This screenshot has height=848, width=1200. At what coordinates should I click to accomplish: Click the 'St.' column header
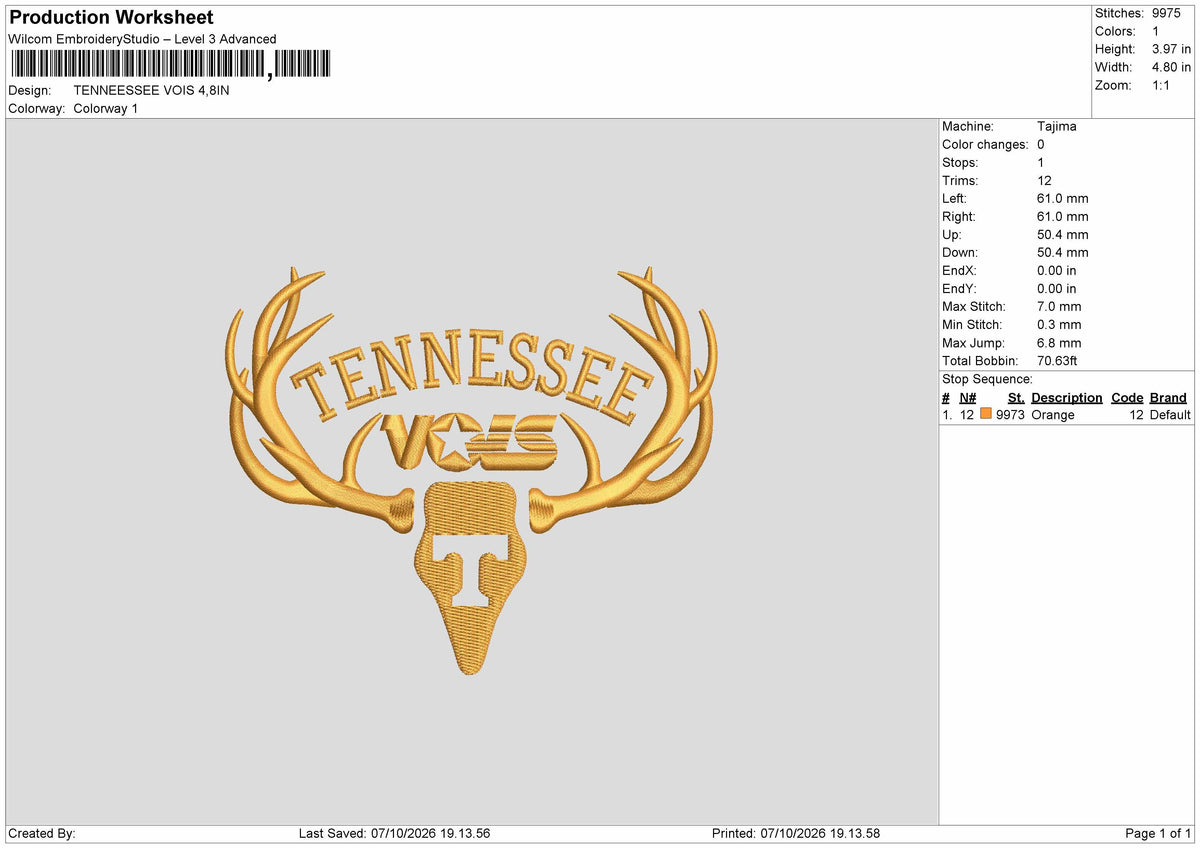click(x=1016, y=398)
